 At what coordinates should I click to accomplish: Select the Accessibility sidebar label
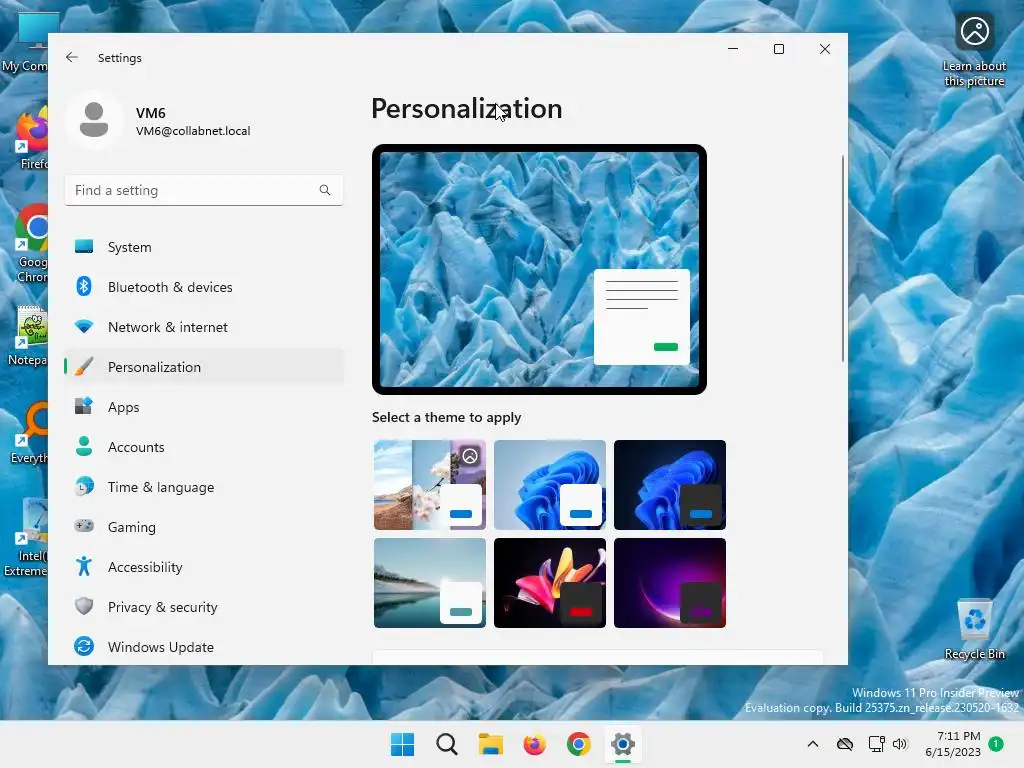tap(145, 567)
